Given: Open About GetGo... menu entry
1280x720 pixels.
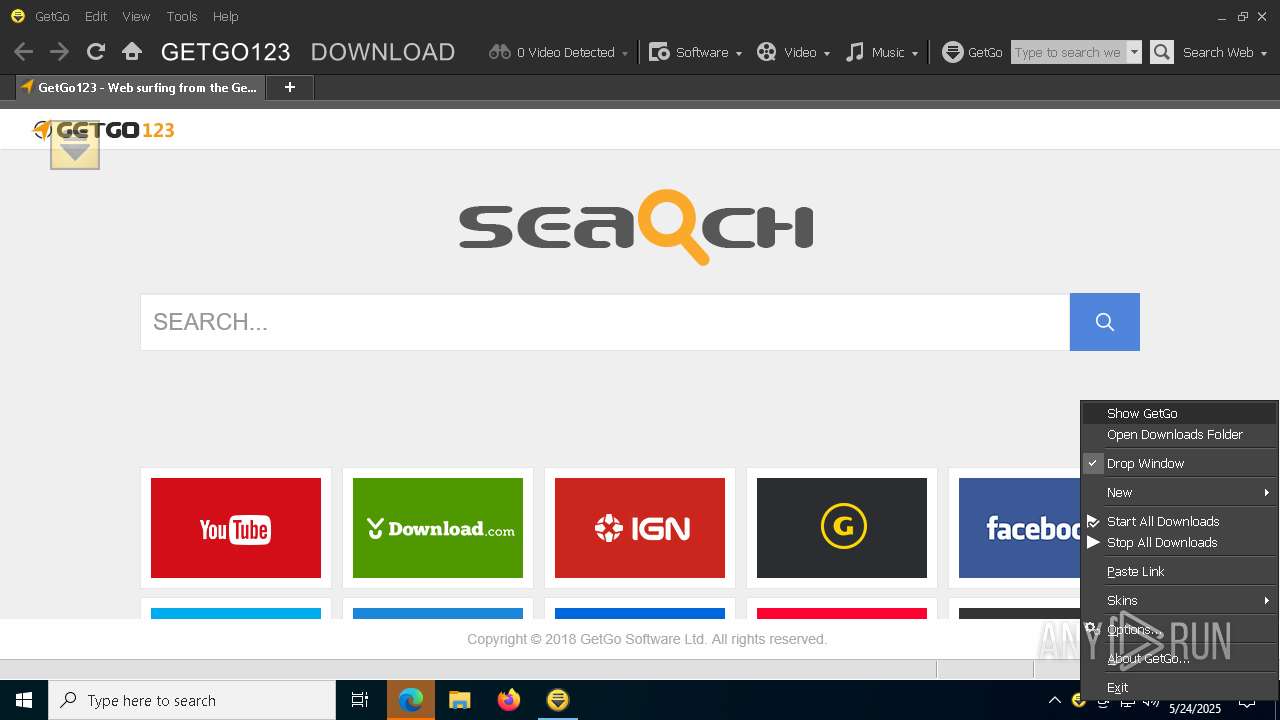Looking at the screenshot, I should click(1179, 659).
